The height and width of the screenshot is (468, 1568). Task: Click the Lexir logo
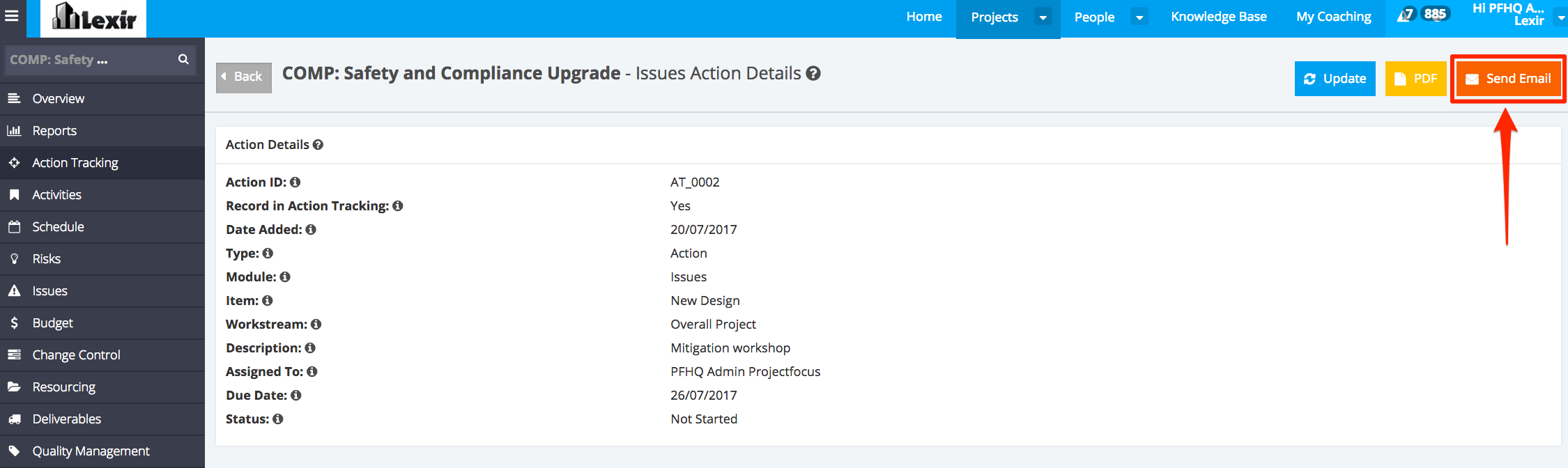click(93, 18)
